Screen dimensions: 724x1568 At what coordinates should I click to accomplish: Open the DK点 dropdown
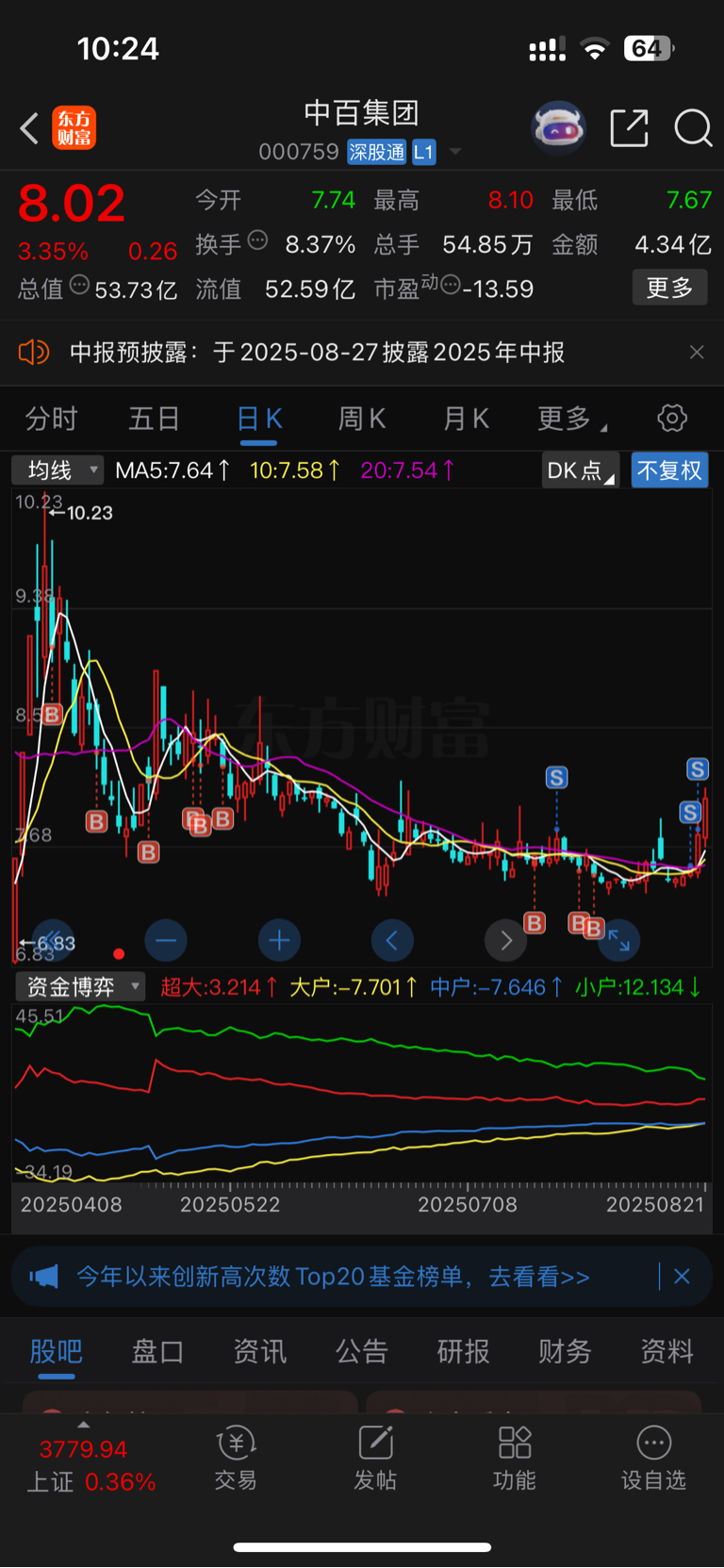(x=581, y=470)
